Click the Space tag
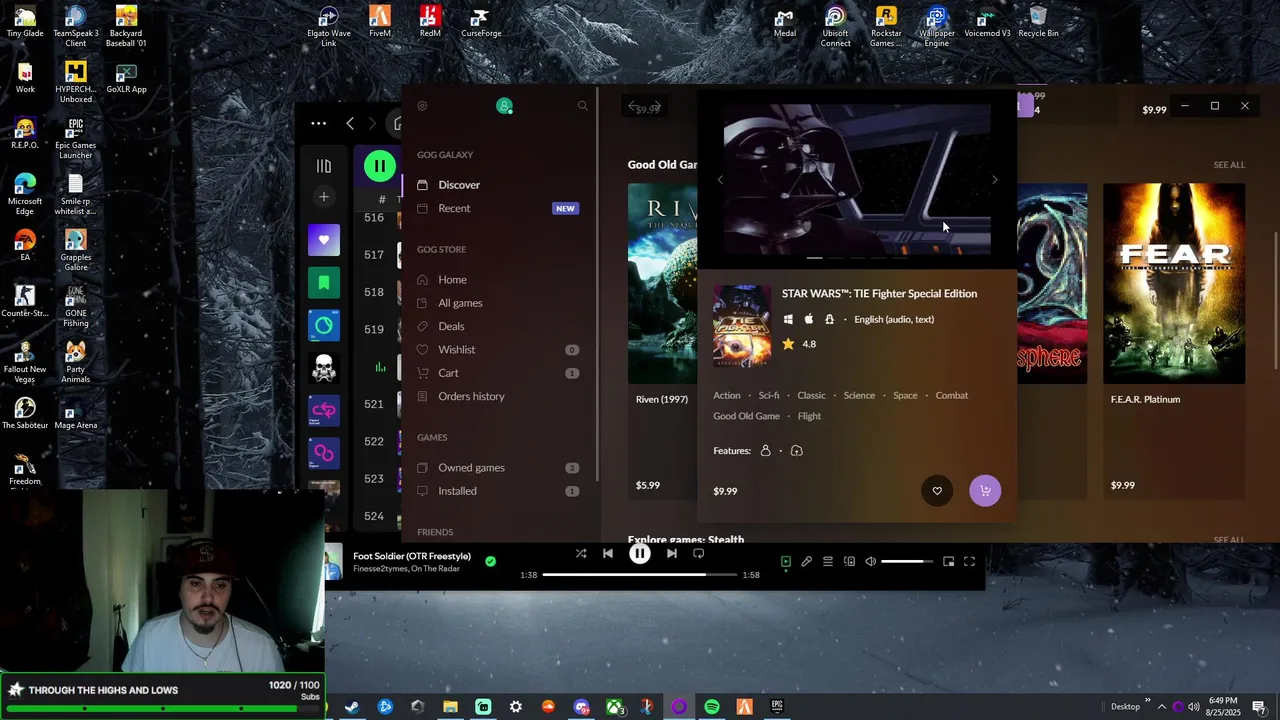Screen dimensions: 1280x720 [x=905, y=395]
